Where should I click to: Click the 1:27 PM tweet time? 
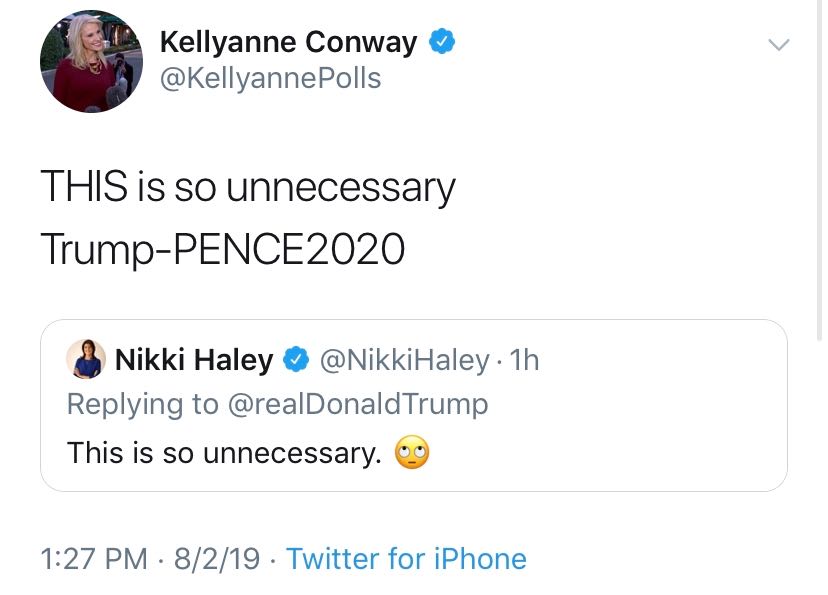(x=93, y=558)
